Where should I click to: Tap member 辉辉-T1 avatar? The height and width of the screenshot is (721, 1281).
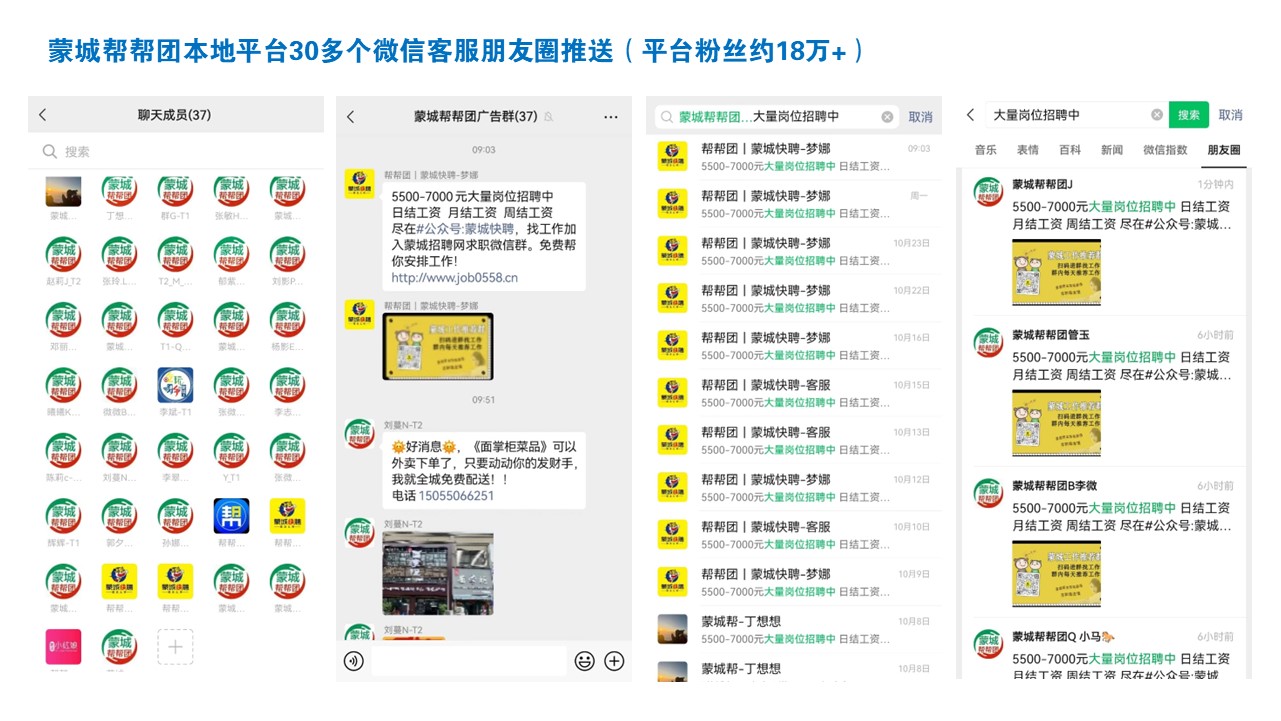tap(63, 517)
